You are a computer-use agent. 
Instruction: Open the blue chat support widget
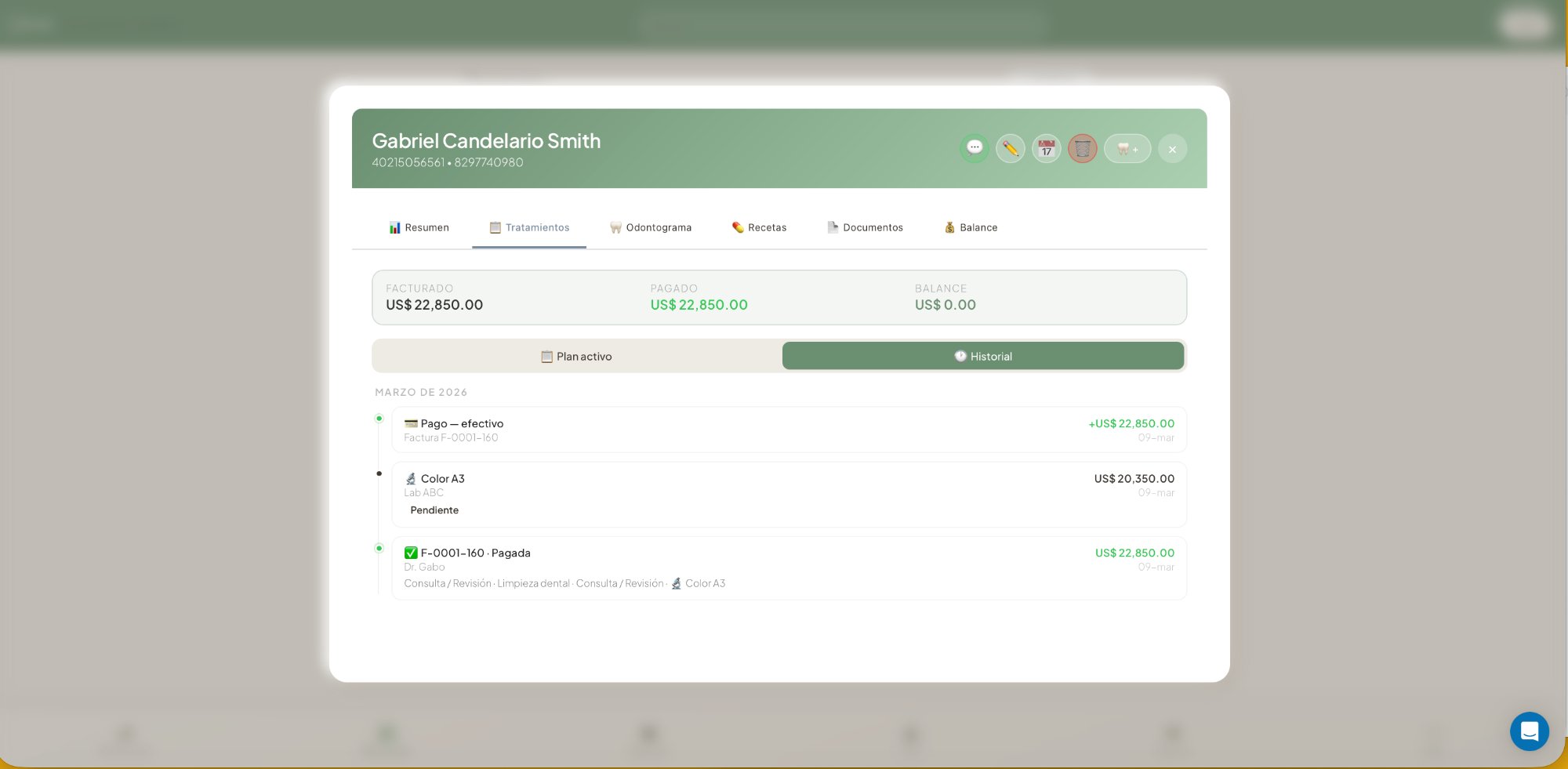(x=1529, y=731)
